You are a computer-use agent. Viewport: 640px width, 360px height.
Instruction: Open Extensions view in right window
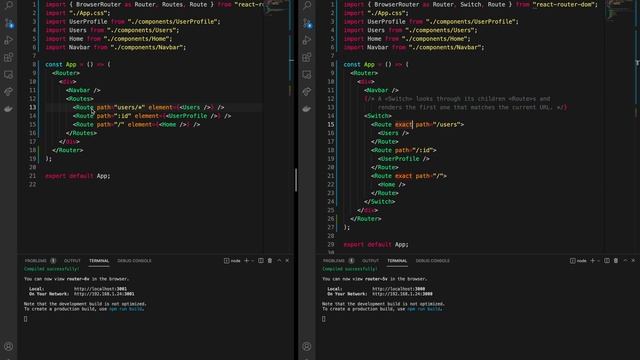click(x=307, y=57)
